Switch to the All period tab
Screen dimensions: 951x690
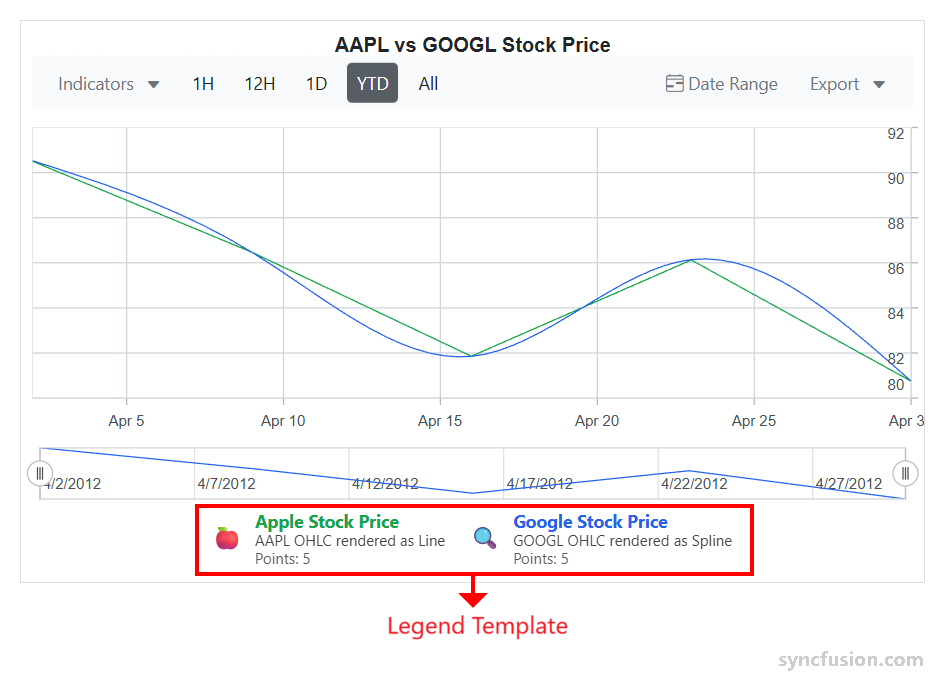click(x=428, y=84)
